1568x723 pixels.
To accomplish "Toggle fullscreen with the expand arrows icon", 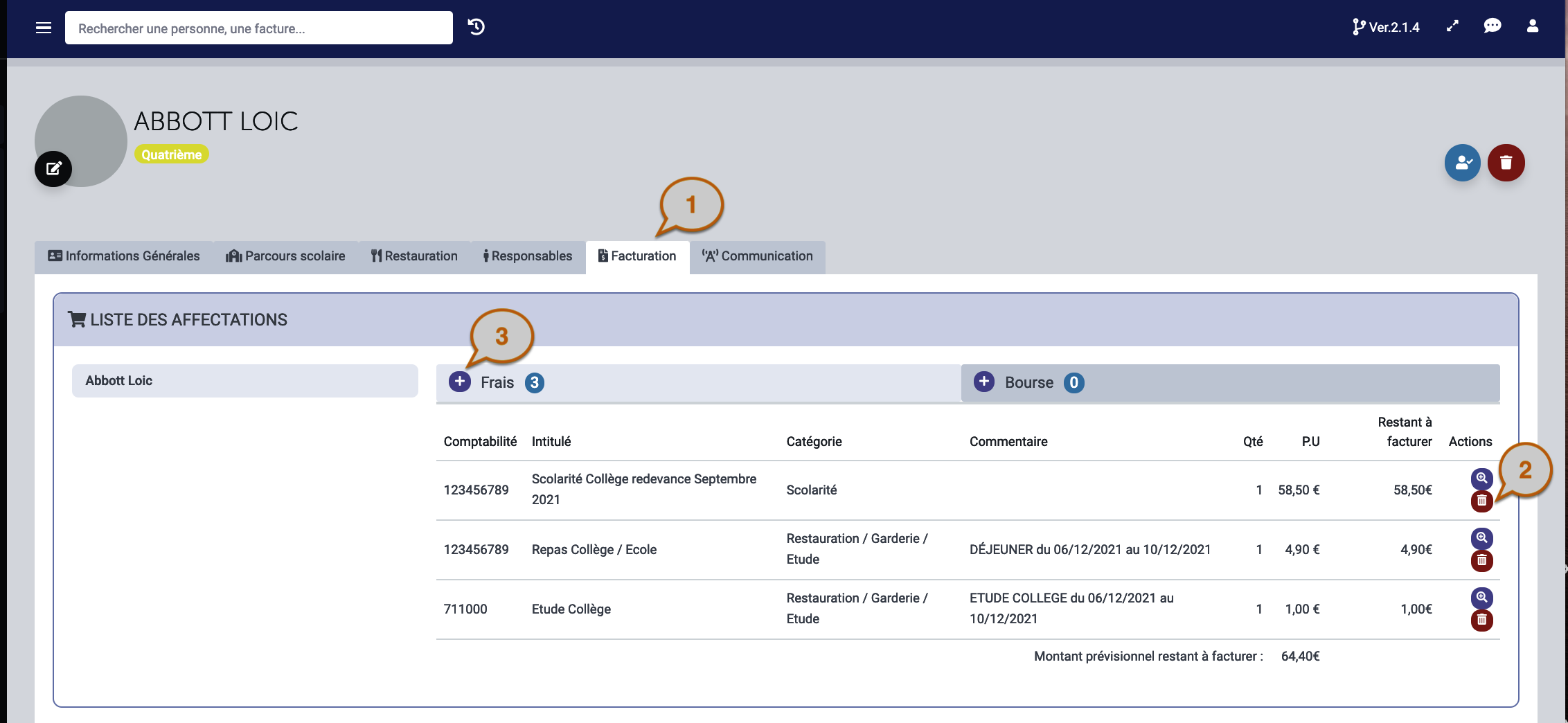I will pyautogui.click(x=1452, y=26).
